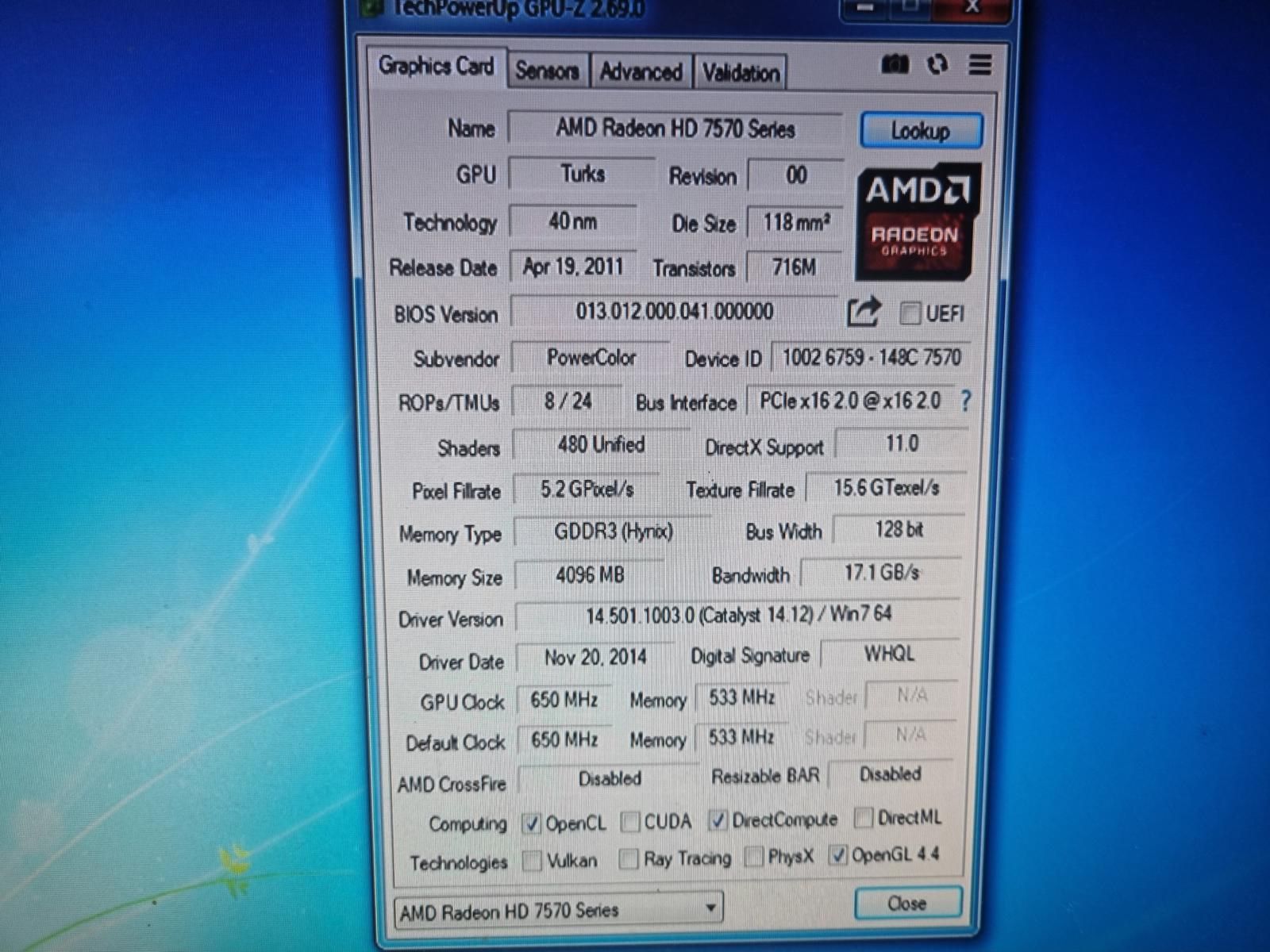Click the Memory Type GDDR3 (Hynix) value

click(613, 532)
